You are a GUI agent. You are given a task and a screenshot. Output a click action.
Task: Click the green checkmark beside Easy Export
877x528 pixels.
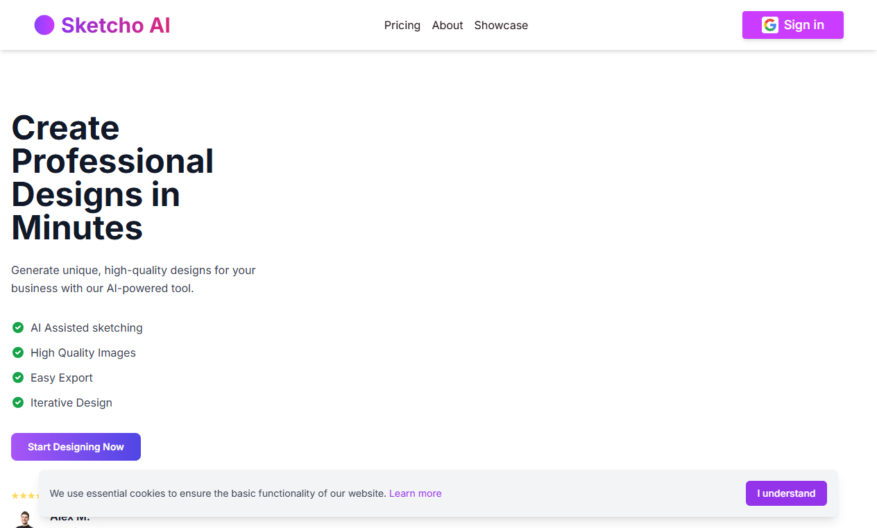click(x=18, y=378)
